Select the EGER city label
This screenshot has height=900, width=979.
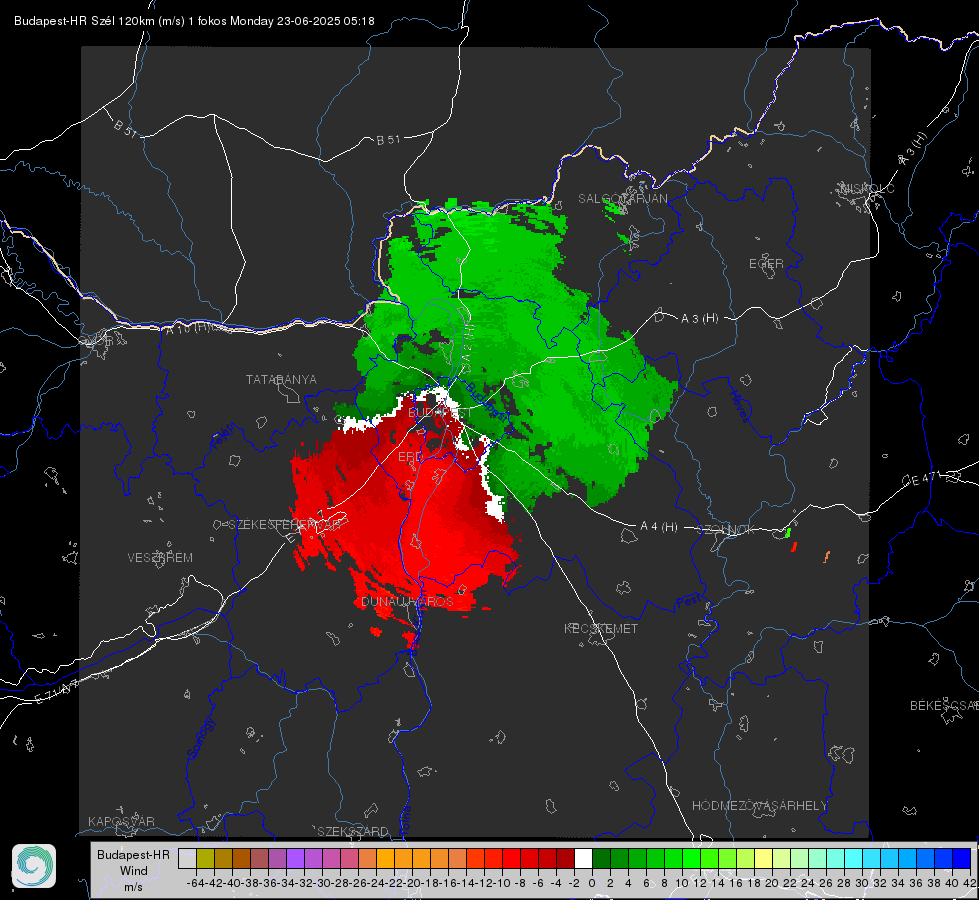(x=766, y=264)
